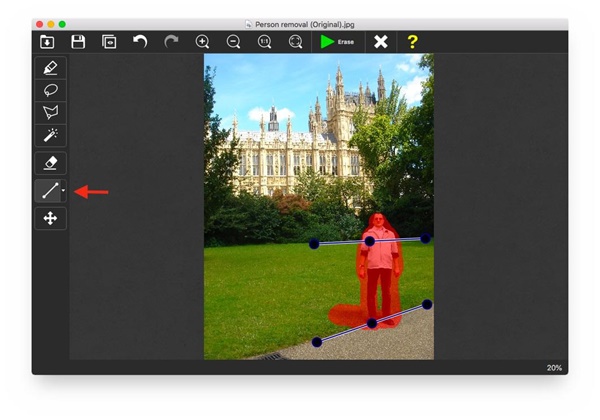Screen dimensions: 600x420
Task: Undo the last action
Action: (140, 42)
